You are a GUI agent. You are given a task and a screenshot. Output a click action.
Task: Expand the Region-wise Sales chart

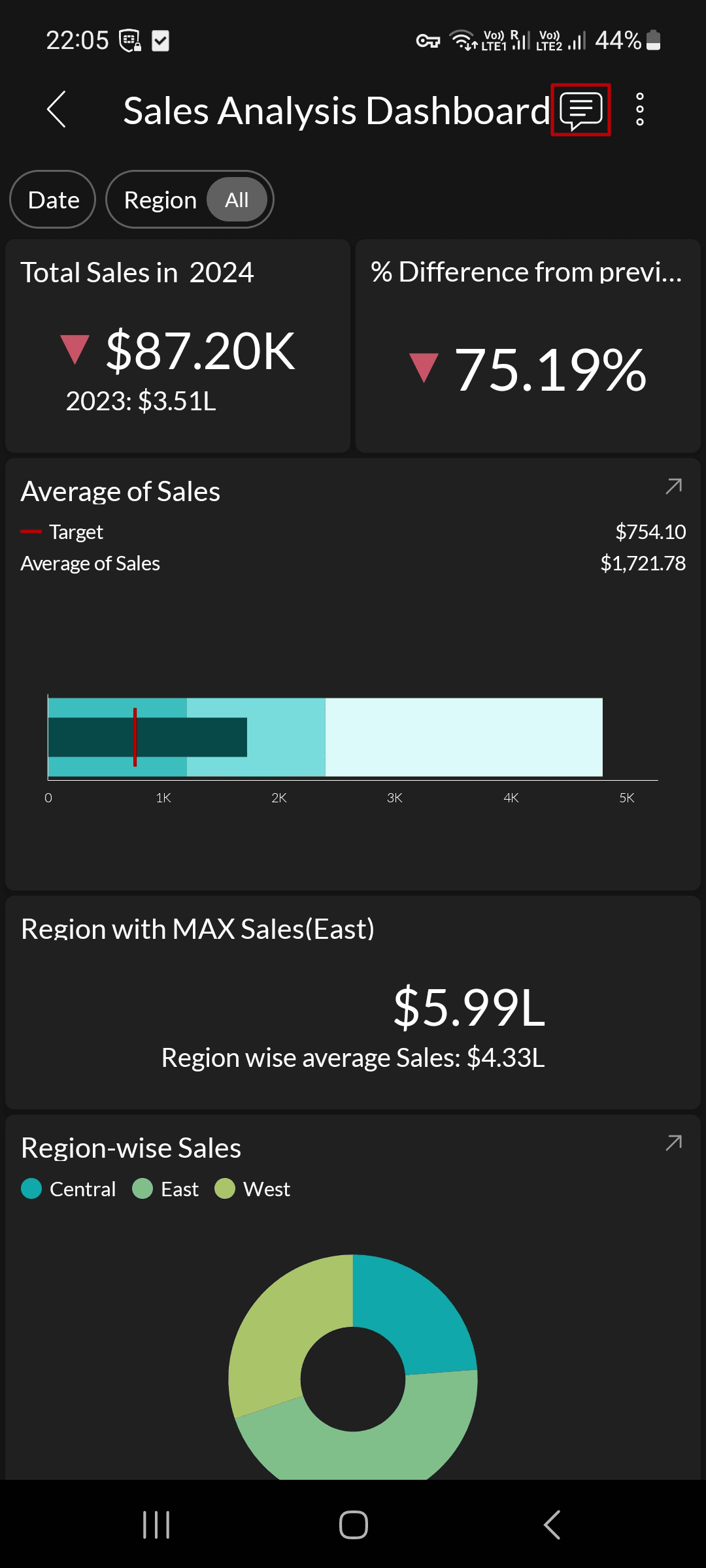pyautogui.click(x=673, y=1143)
